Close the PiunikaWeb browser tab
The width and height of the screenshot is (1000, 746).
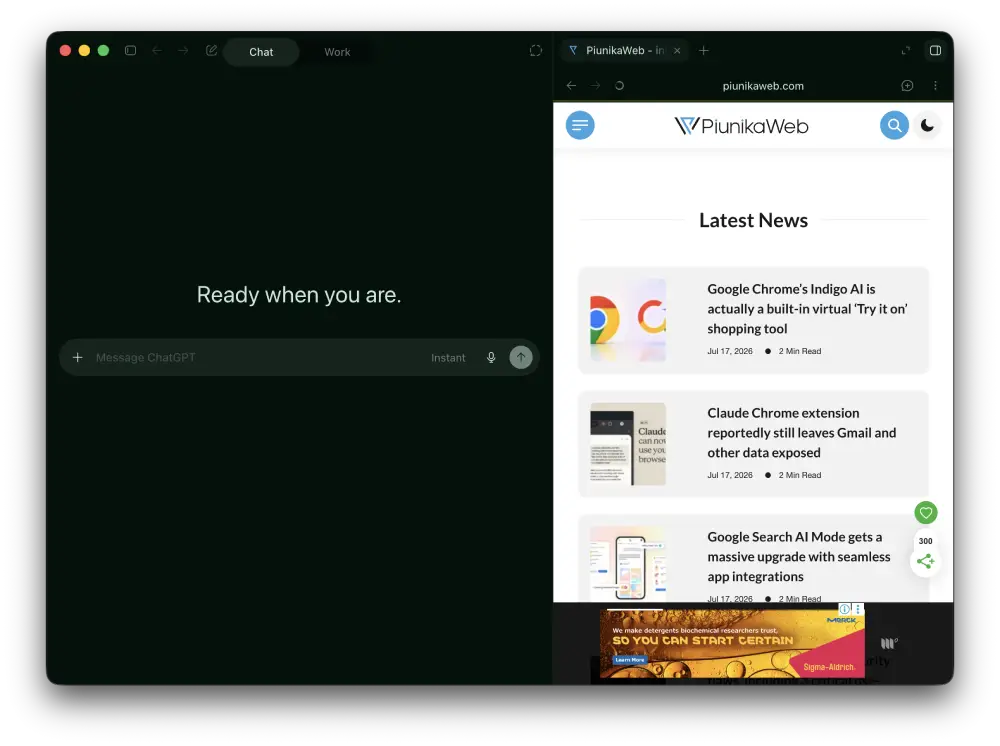click(x=677, y=50)
